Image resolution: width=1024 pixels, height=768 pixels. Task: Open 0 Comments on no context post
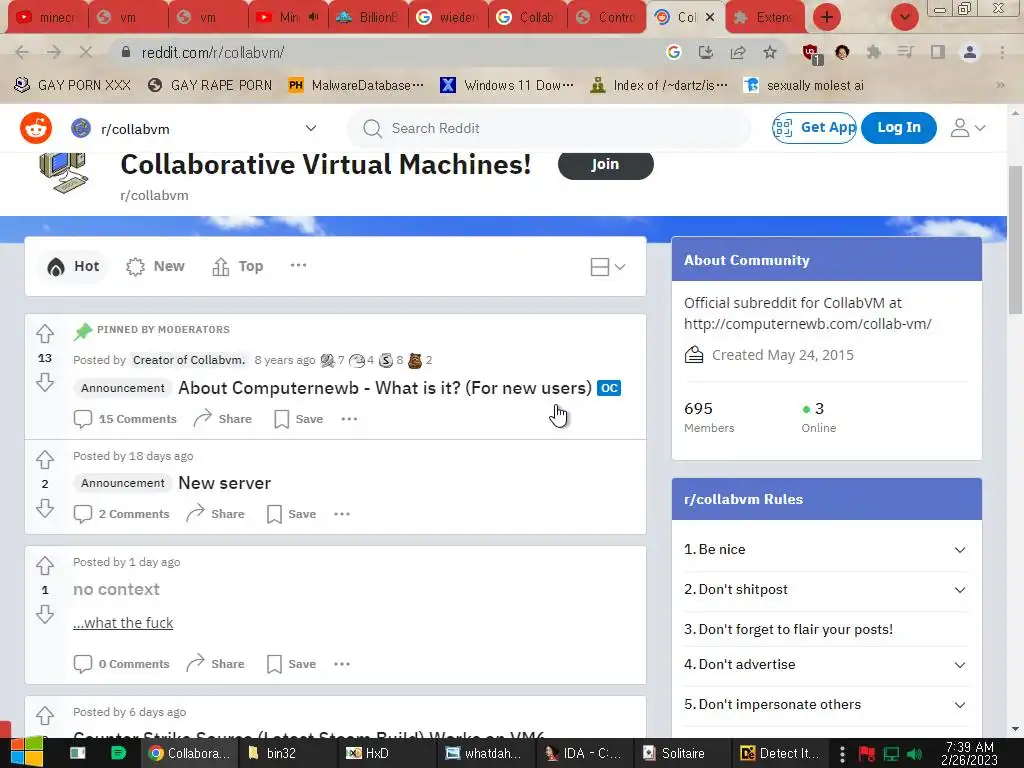tap(121, 664)
